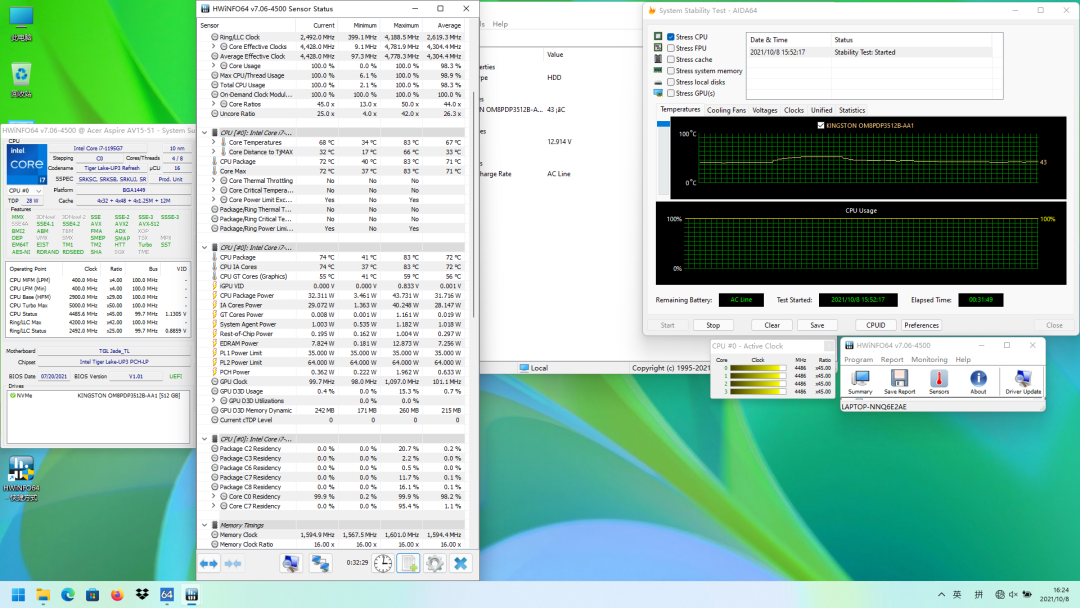Enable the Stress FPU checkbox

[x=672, y=48]
